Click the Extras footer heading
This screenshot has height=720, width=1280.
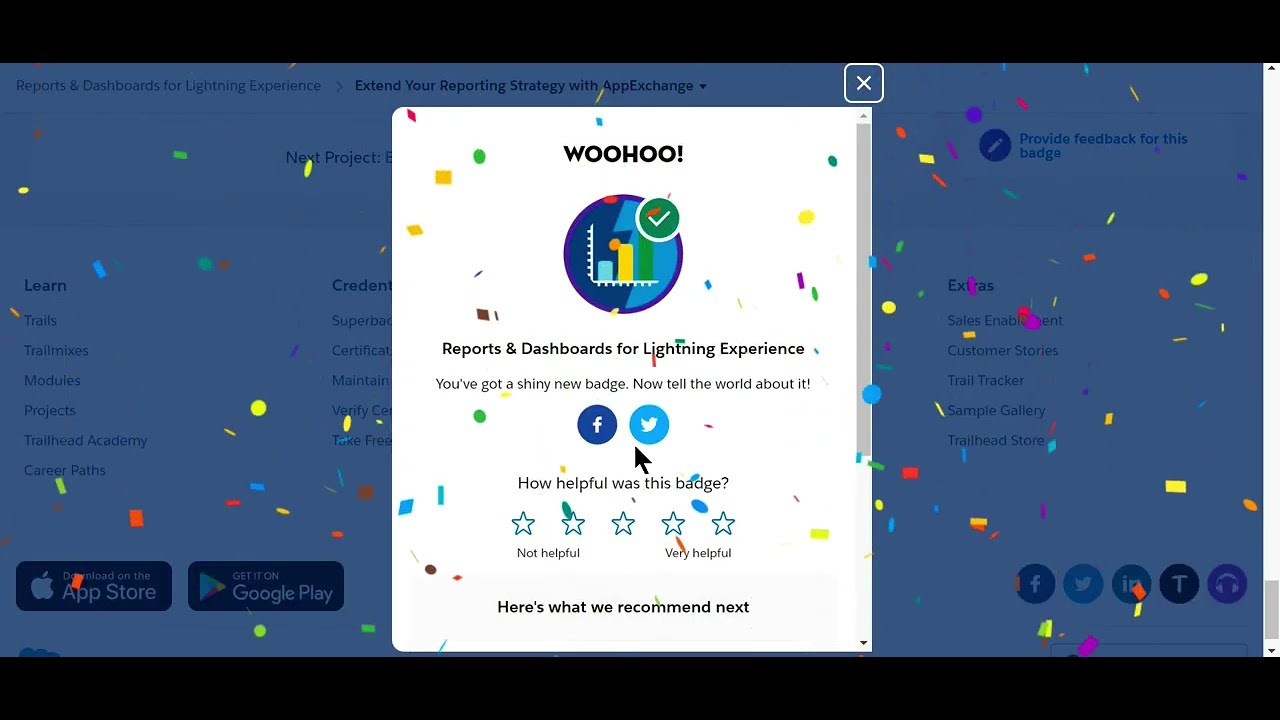(971, 286)
